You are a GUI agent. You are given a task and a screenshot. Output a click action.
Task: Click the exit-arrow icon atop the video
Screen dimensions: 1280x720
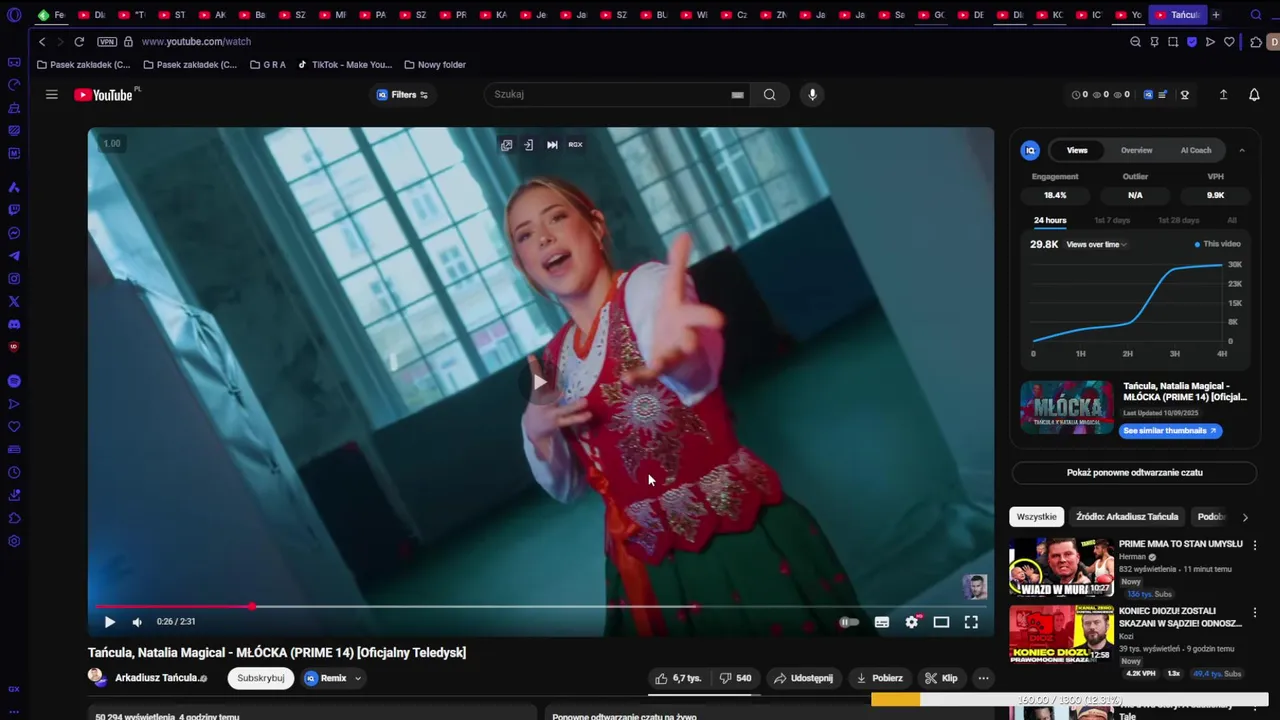tap(529, 145)
